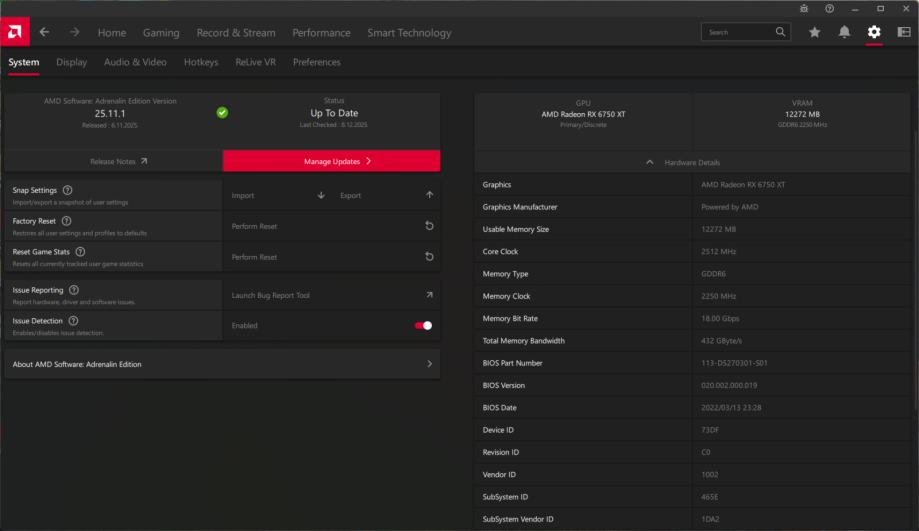
Task: Go back with the left arrow
Action: 45,32
